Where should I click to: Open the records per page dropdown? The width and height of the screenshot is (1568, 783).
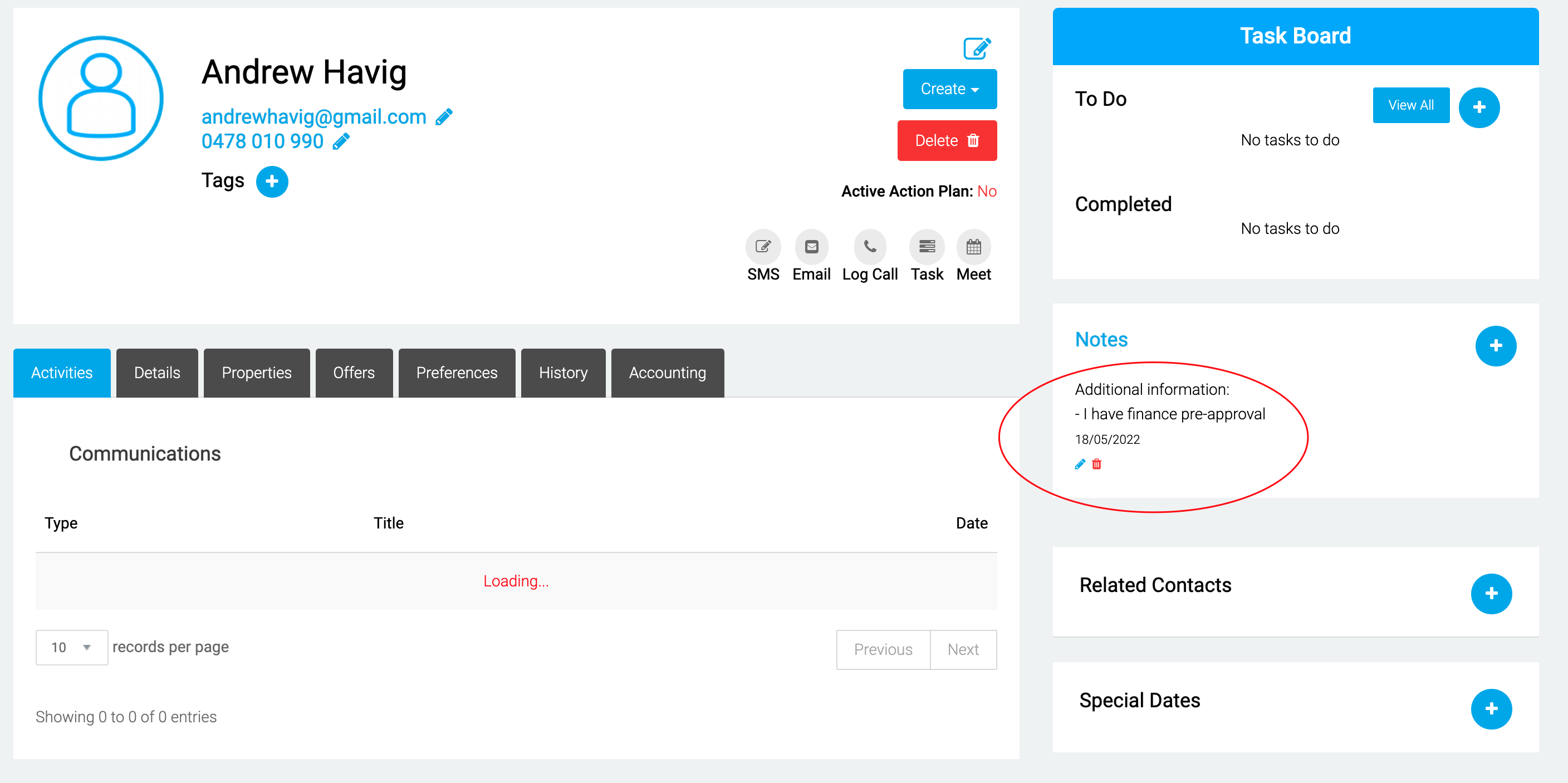pos(72,647)
